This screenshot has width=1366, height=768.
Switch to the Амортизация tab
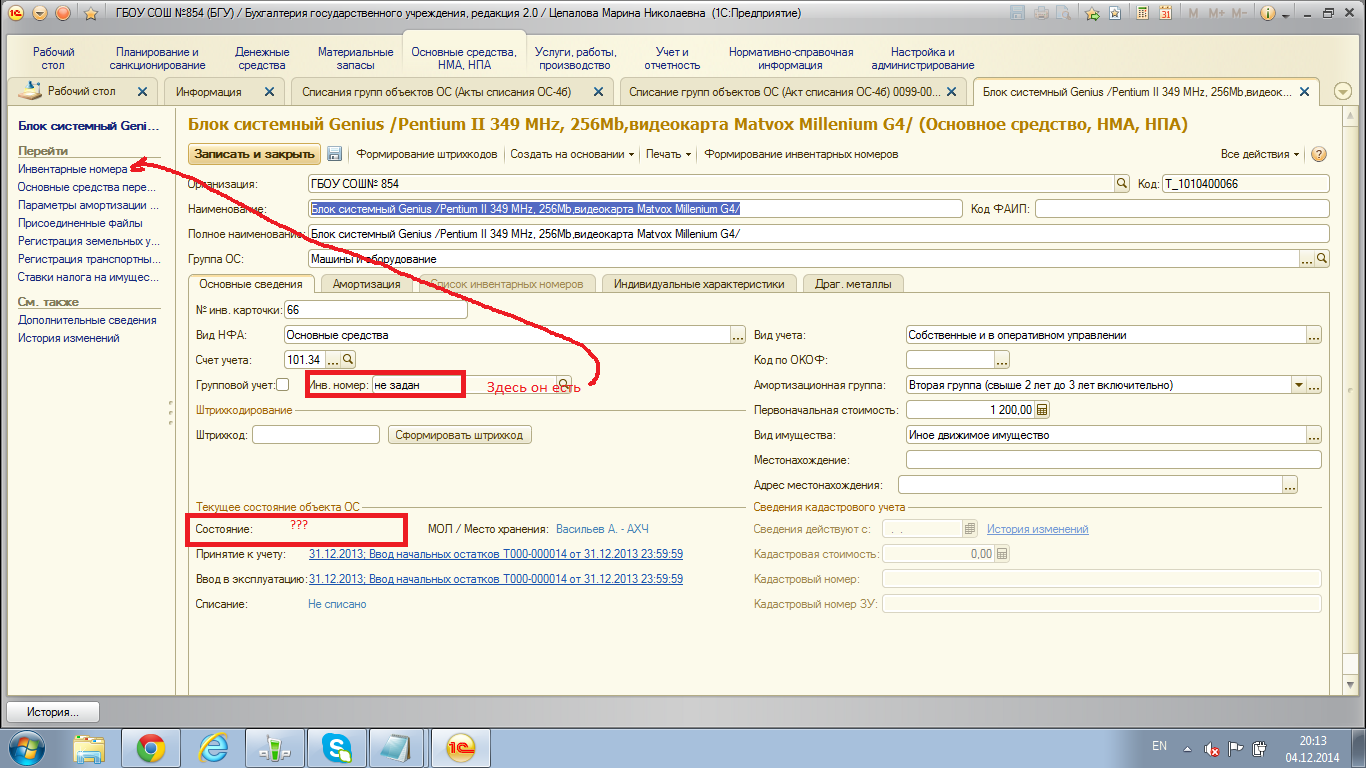(x=366, y=284)
